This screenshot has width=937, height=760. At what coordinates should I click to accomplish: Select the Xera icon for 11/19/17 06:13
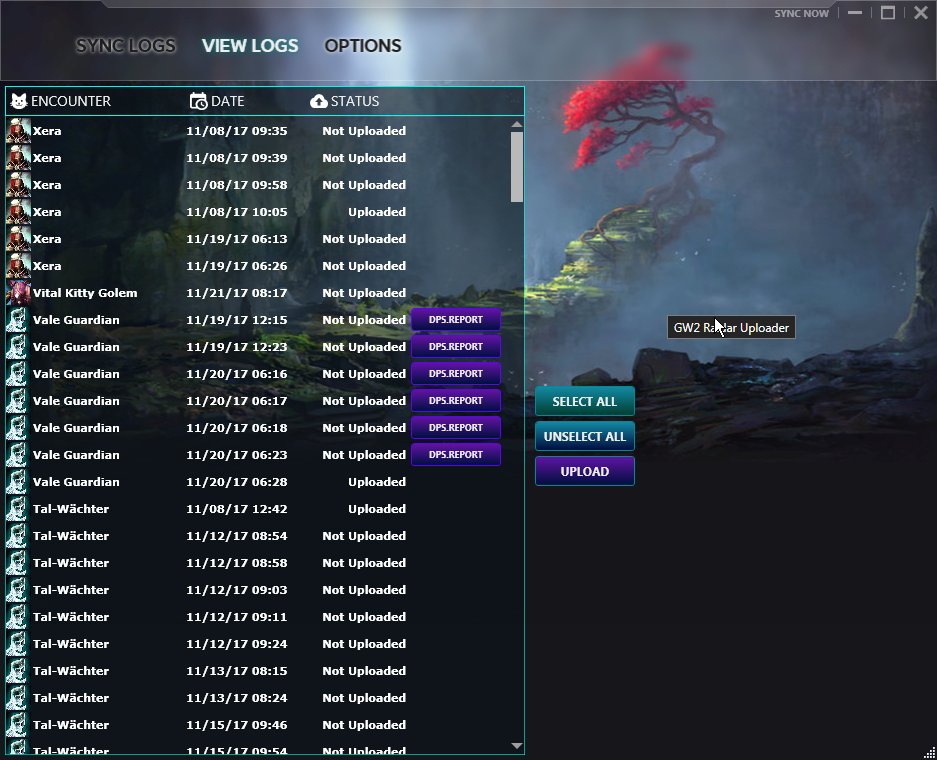tap(18, 238)
